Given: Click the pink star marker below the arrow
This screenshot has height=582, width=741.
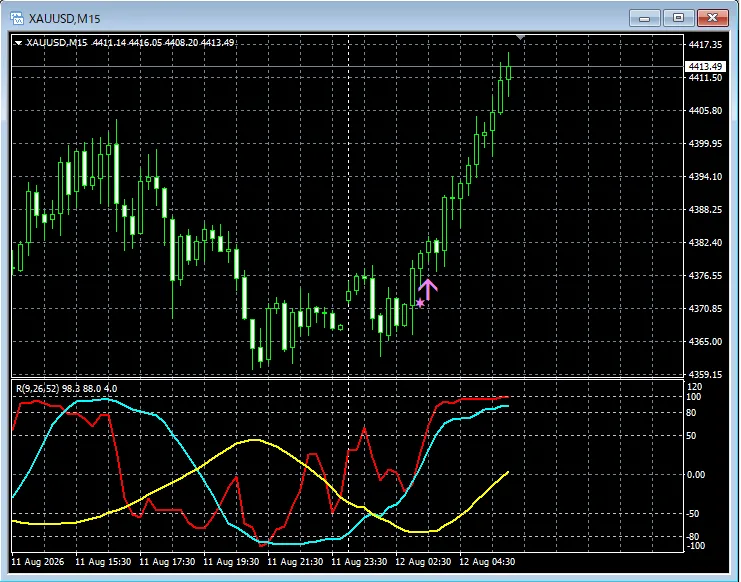Looking at the screenshot, I should (420, 302).
